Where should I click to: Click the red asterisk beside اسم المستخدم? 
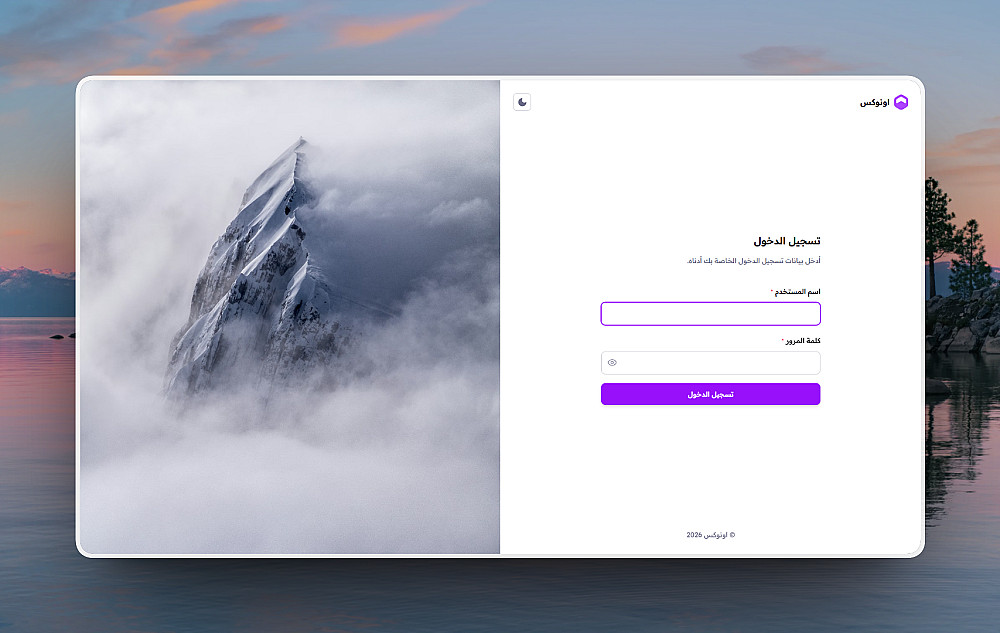[772, 291]
